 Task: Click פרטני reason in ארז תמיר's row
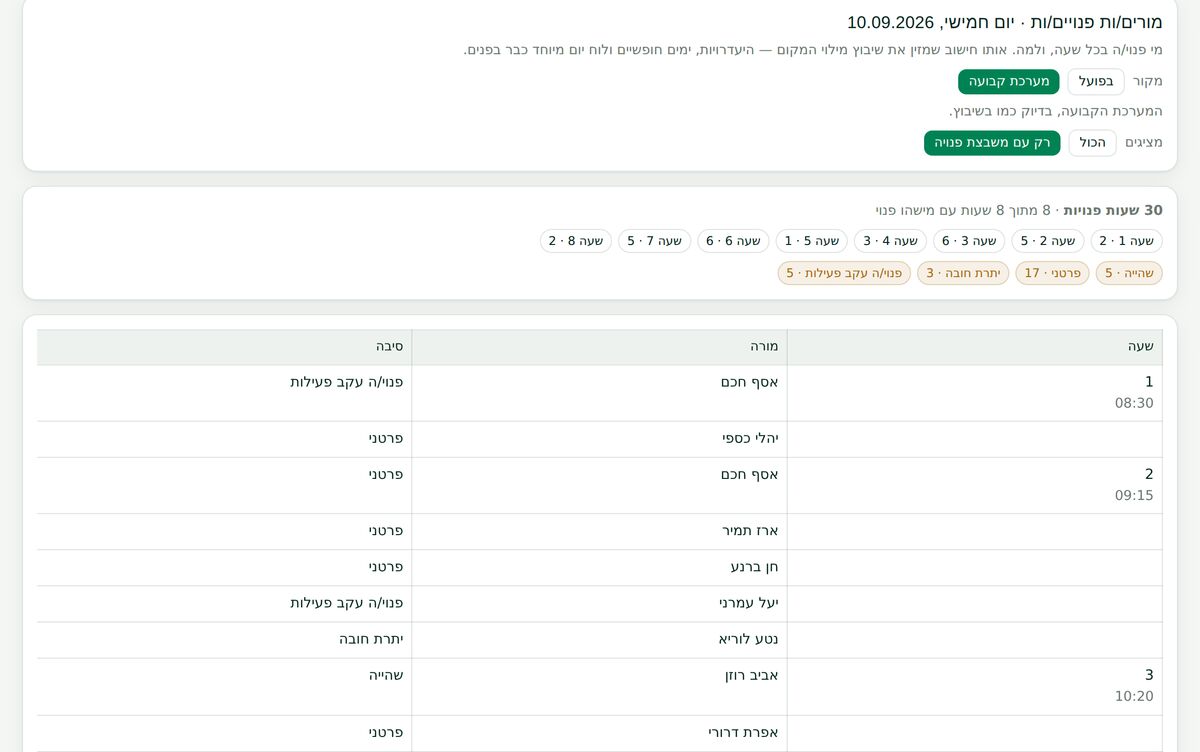[x=386, y=530]
